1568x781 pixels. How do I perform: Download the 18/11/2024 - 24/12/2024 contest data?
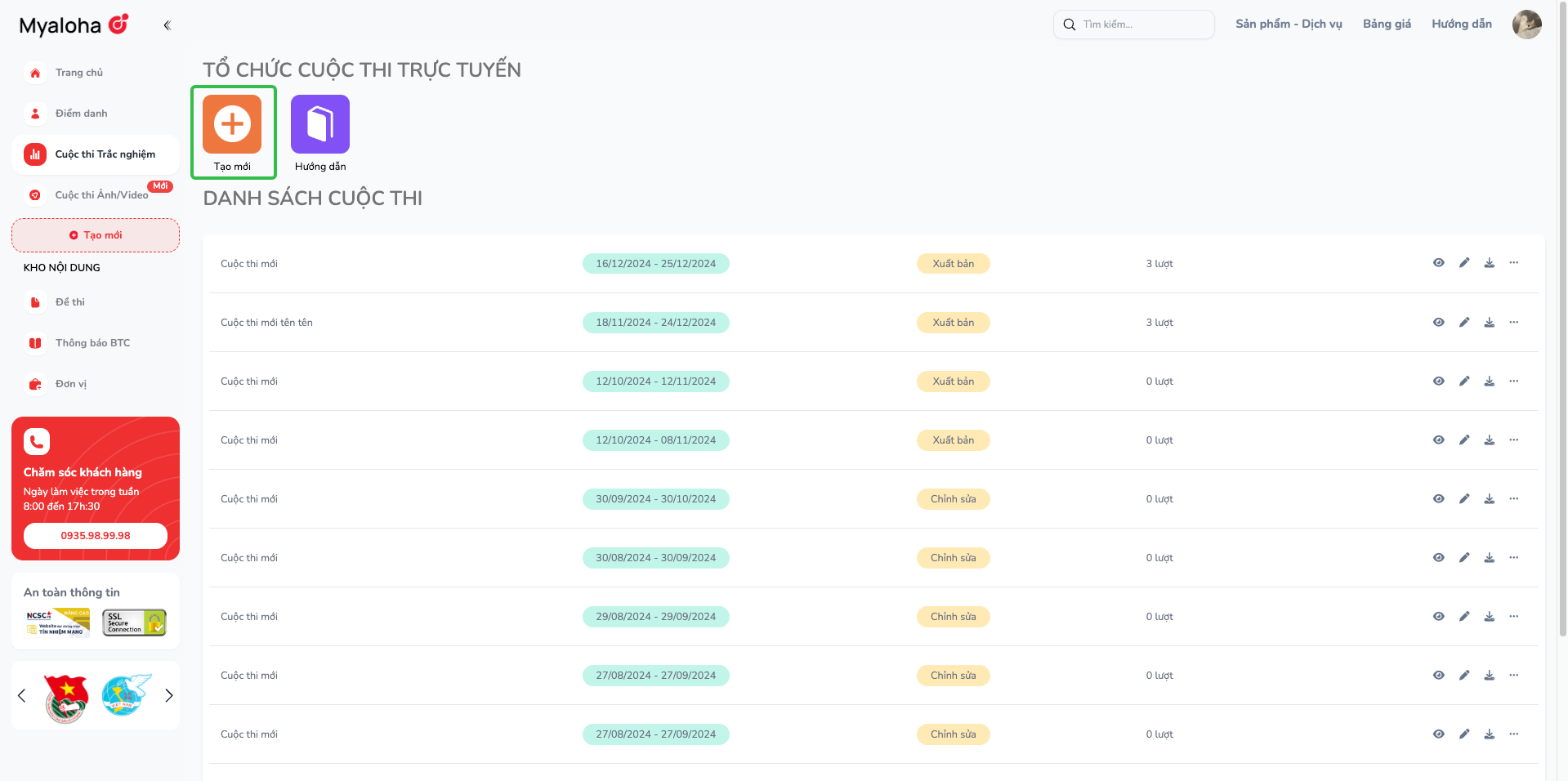point(1490,323)
